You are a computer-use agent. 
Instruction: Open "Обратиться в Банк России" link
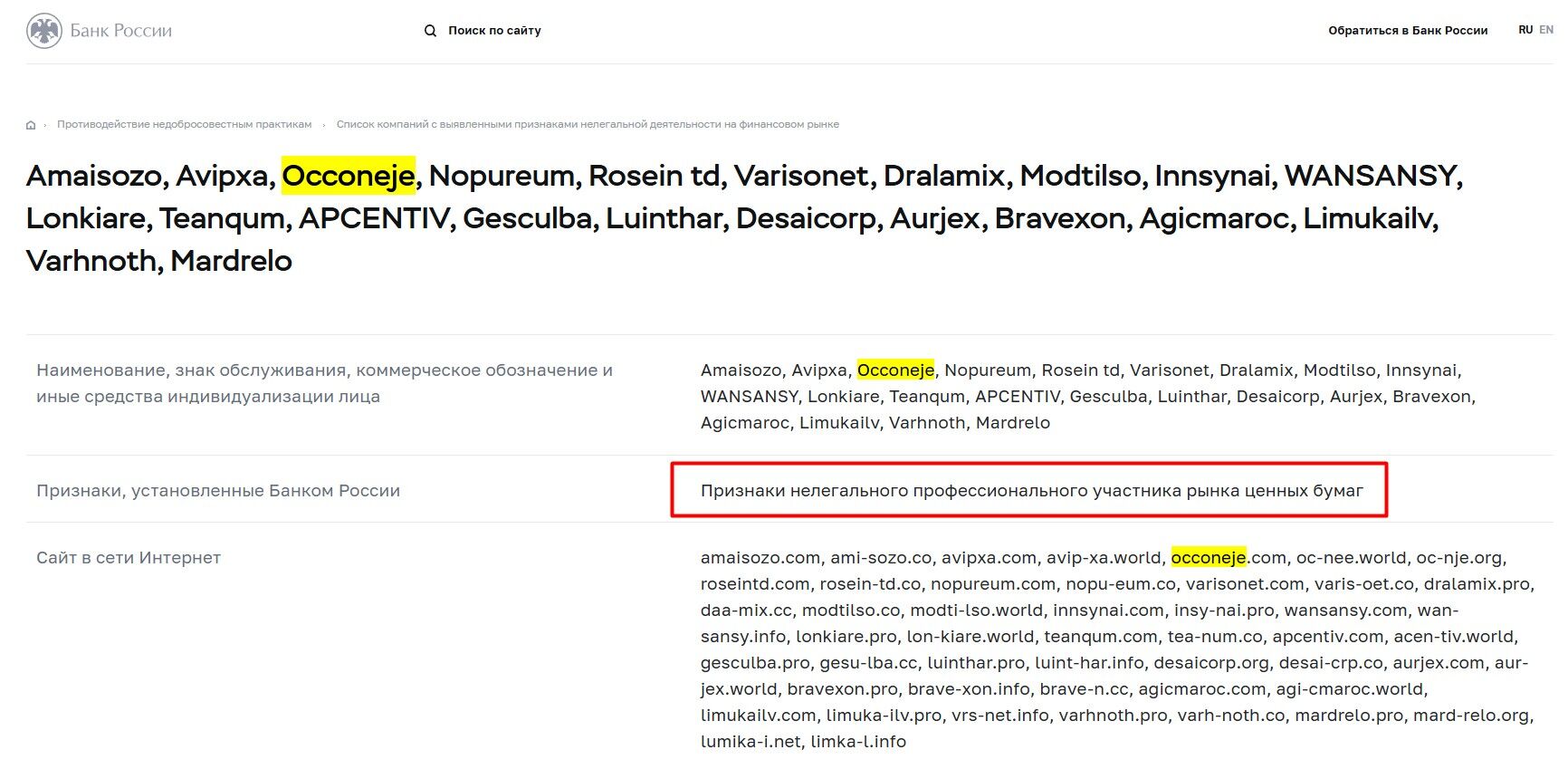[1408, 31]
